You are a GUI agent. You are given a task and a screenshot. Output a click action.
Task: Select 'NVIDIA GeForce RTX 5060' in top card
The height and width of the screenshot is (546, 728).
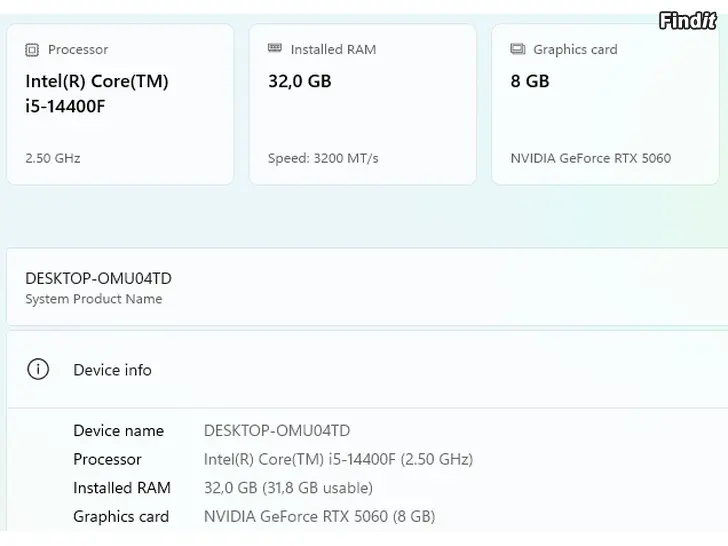pyautogui.click(x=591, y=158)
